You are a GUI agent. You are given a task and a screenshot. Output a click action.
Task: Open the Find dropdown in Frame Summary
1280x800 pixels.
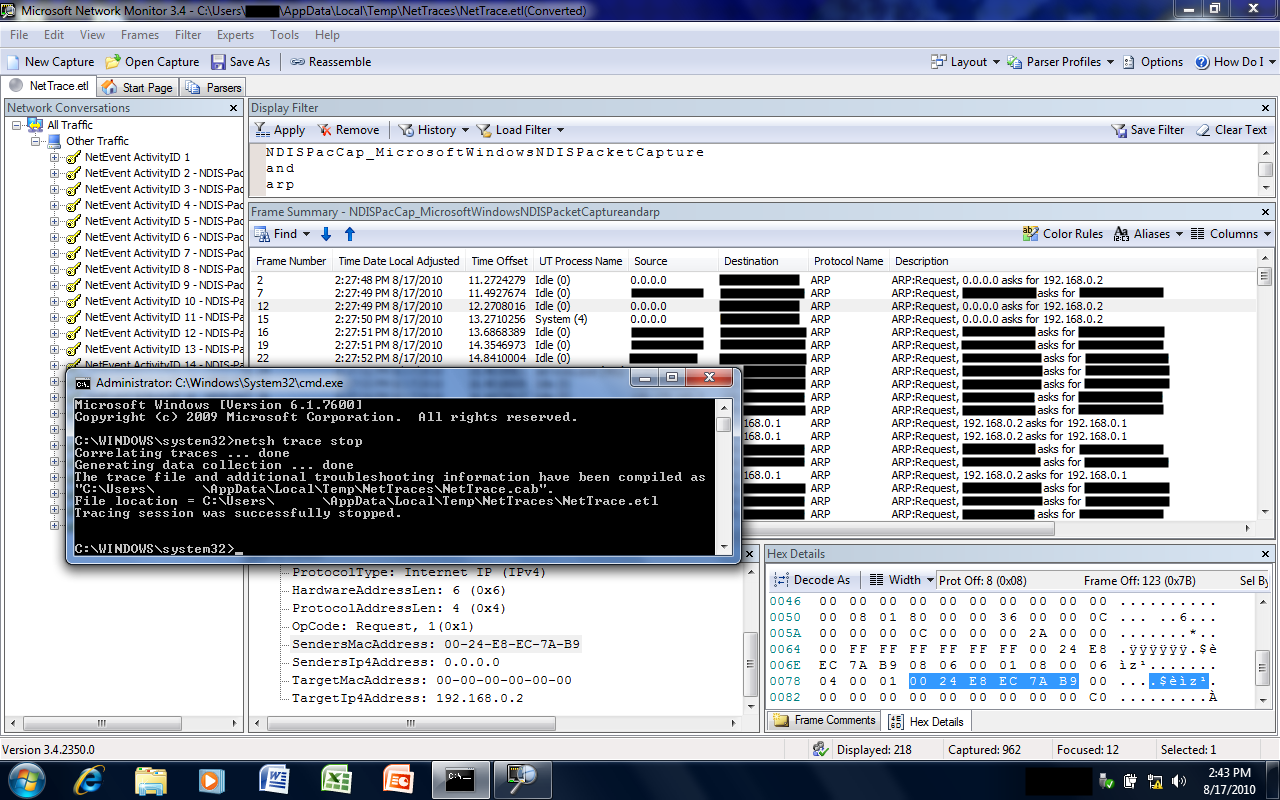[283, 234]
